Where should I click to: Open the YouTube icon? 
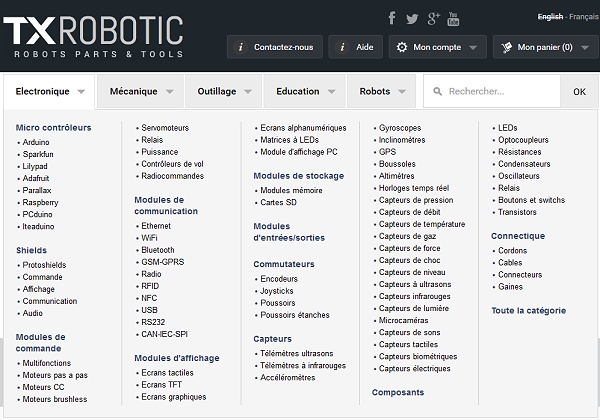click(453, 19)
